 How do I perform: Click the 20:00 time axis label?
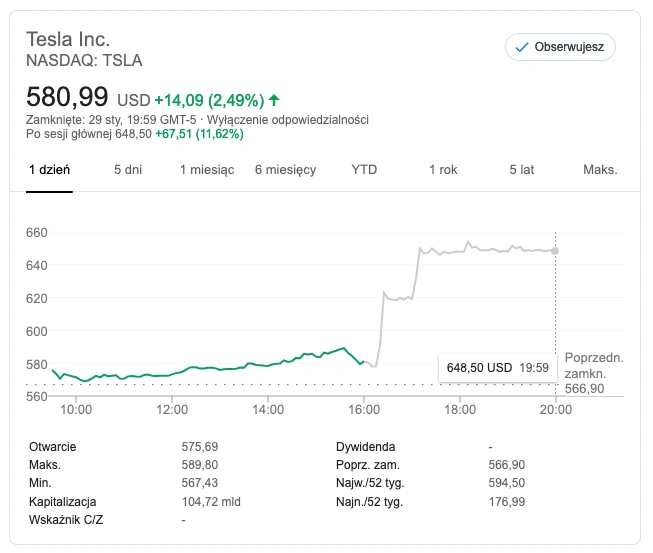pyautogui.click(x=556, y=410)
